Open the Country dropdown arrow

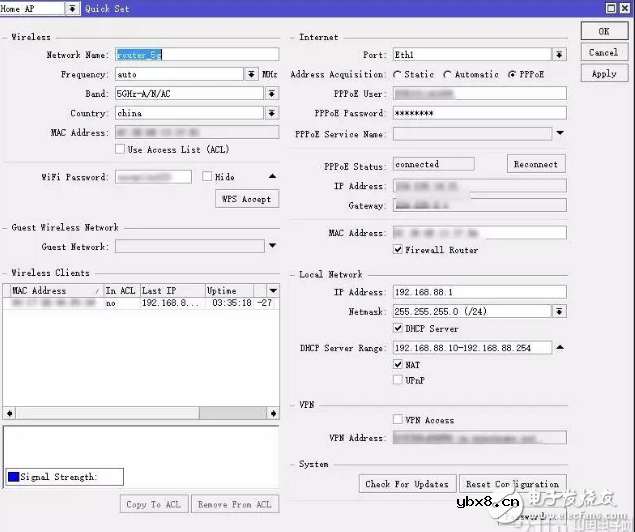(272, 113)
